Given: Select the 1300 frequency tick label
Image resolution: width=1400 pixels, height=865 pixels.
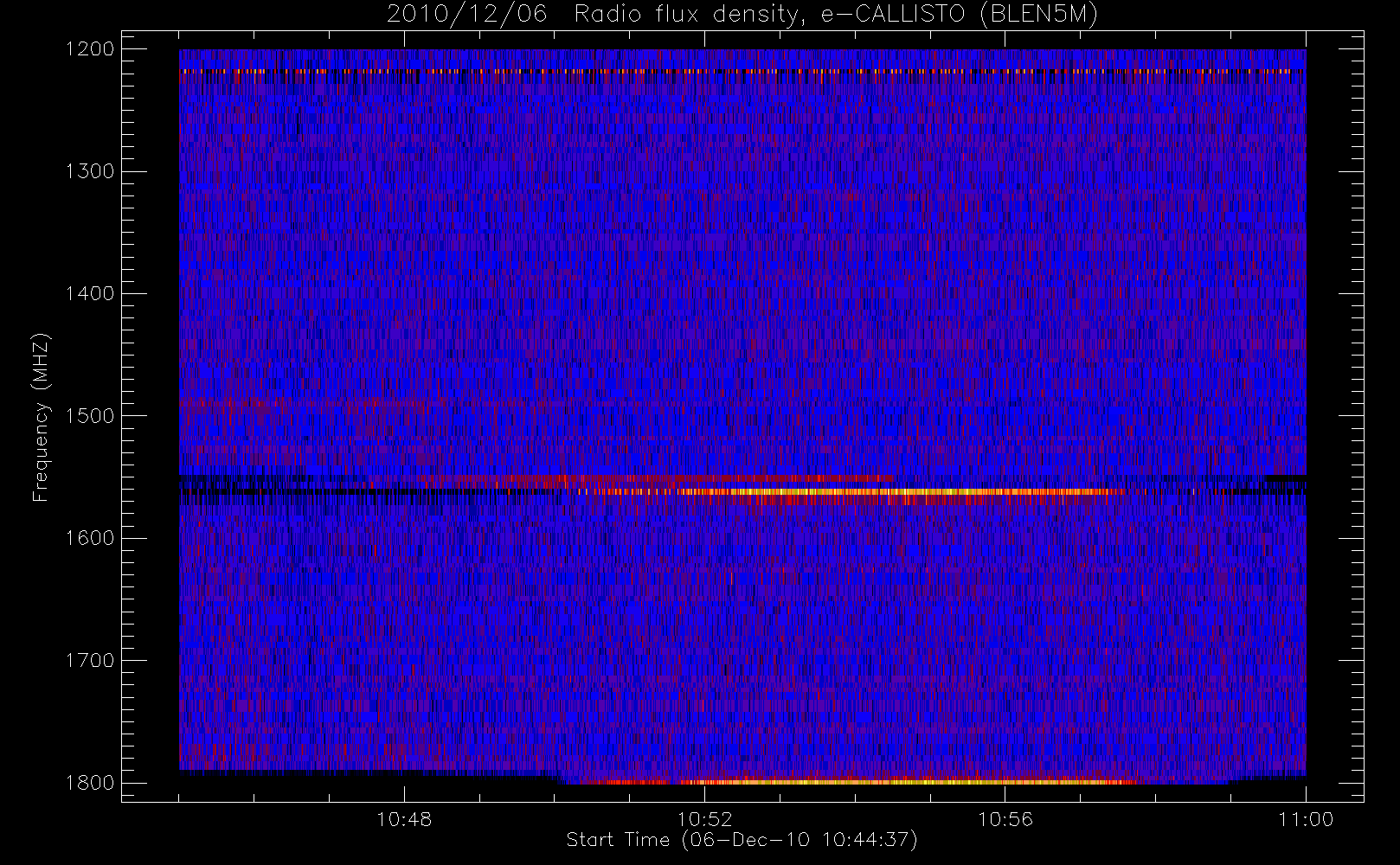Looking at the screenshot, I should (90, 171).
